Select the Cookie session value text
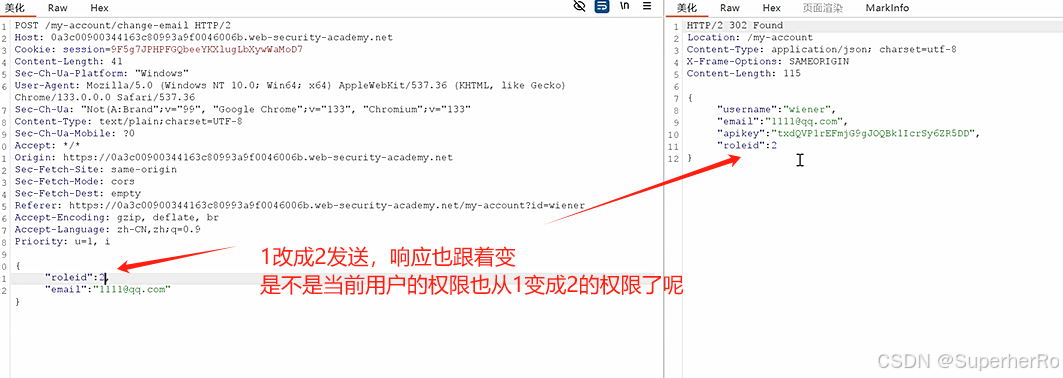Image resolution: width=1063 pixels, height=378 pixels. [x=206, y=49]
